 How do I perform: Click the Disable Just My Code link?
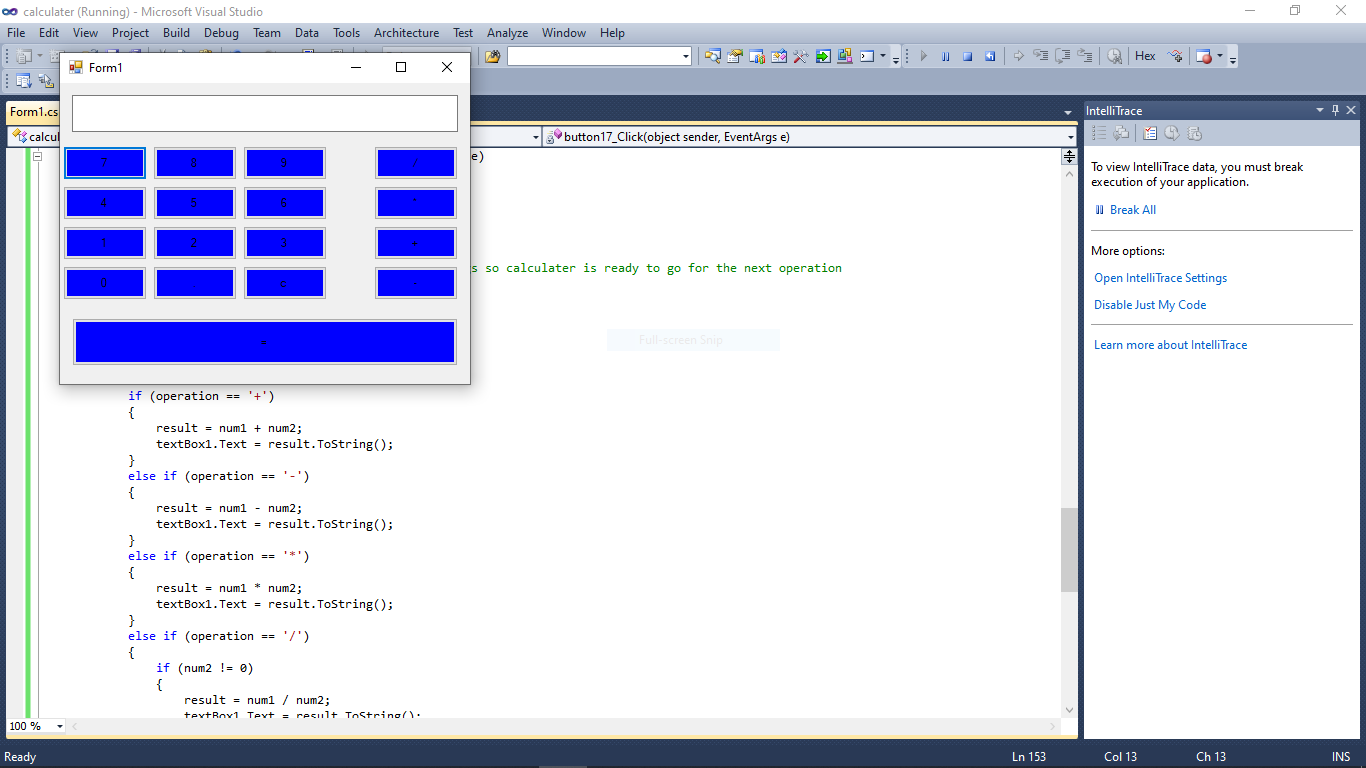coord(1149,304)
